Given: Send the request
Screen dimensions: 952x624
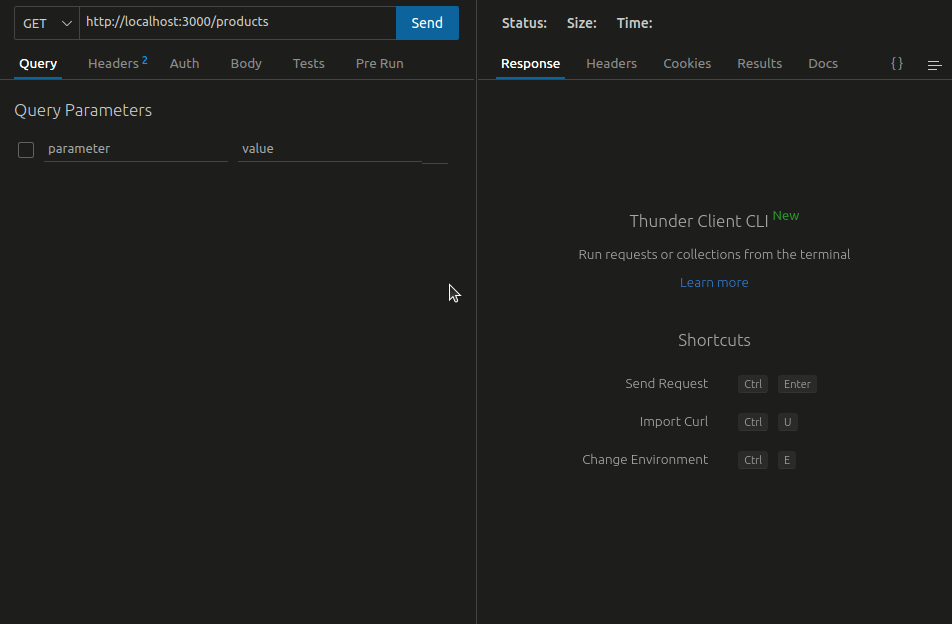Looking at the screenshot, I should [x=427, y=23].
